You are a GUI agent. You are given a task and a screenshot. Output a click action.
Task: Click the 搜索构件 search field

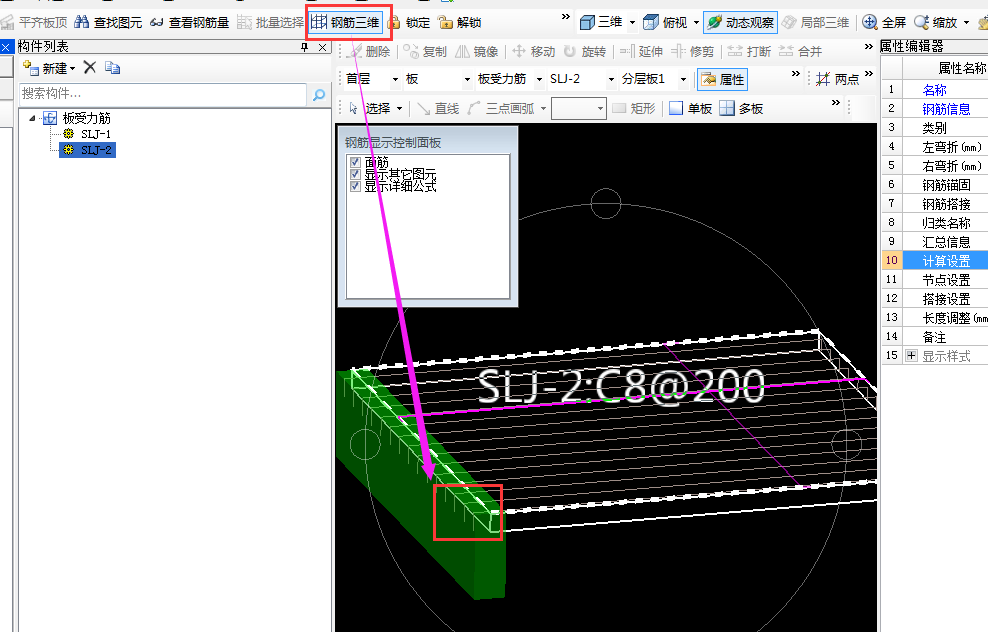point(163,94)
